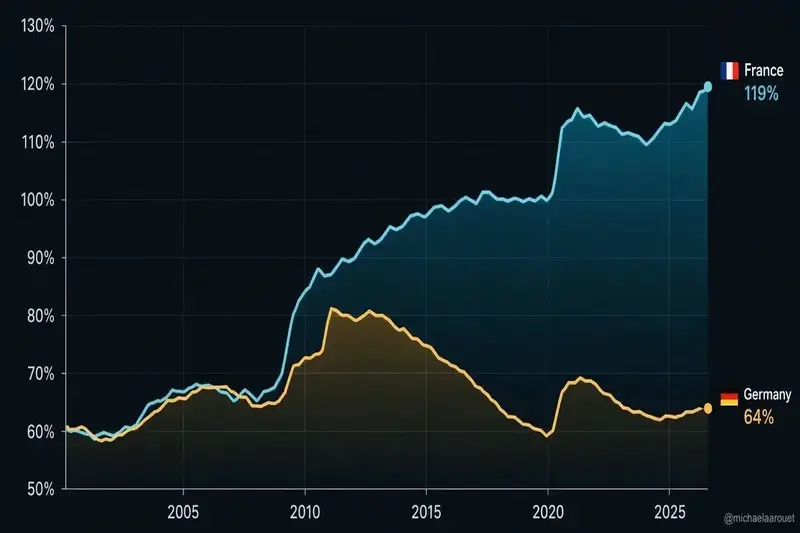Select the '119%' value label

click(761, 94)
